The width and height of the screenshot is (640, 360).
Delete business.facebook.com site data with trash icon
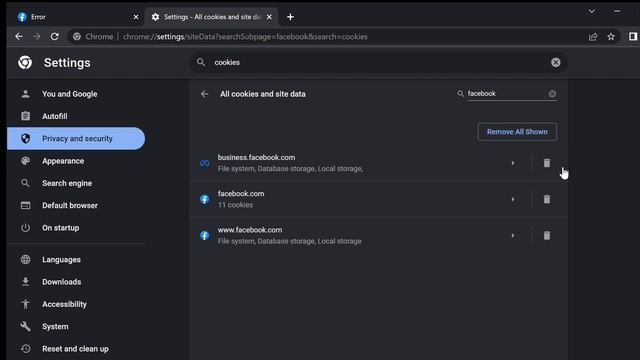coord(547,163)
